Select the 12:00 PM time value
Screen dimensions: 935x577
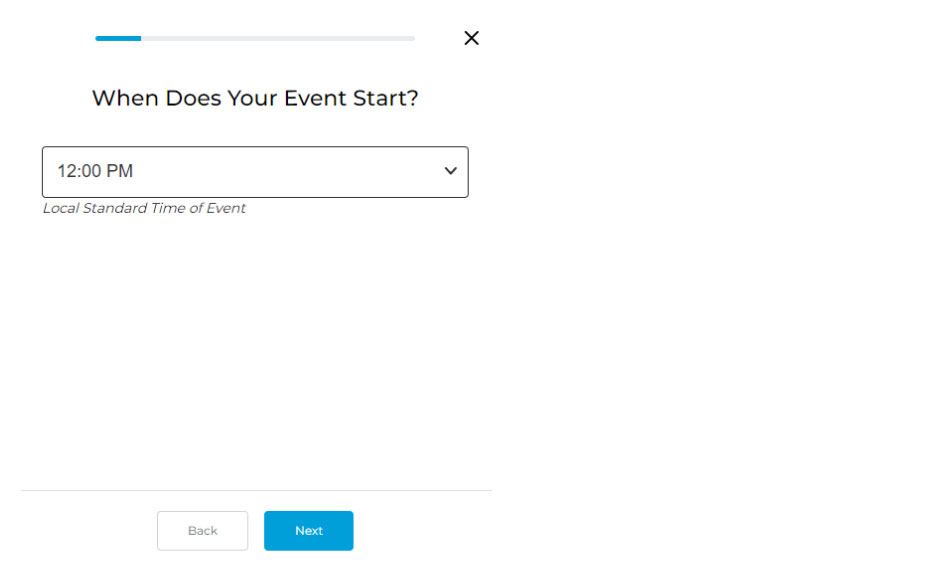click(x=95, y=171)
